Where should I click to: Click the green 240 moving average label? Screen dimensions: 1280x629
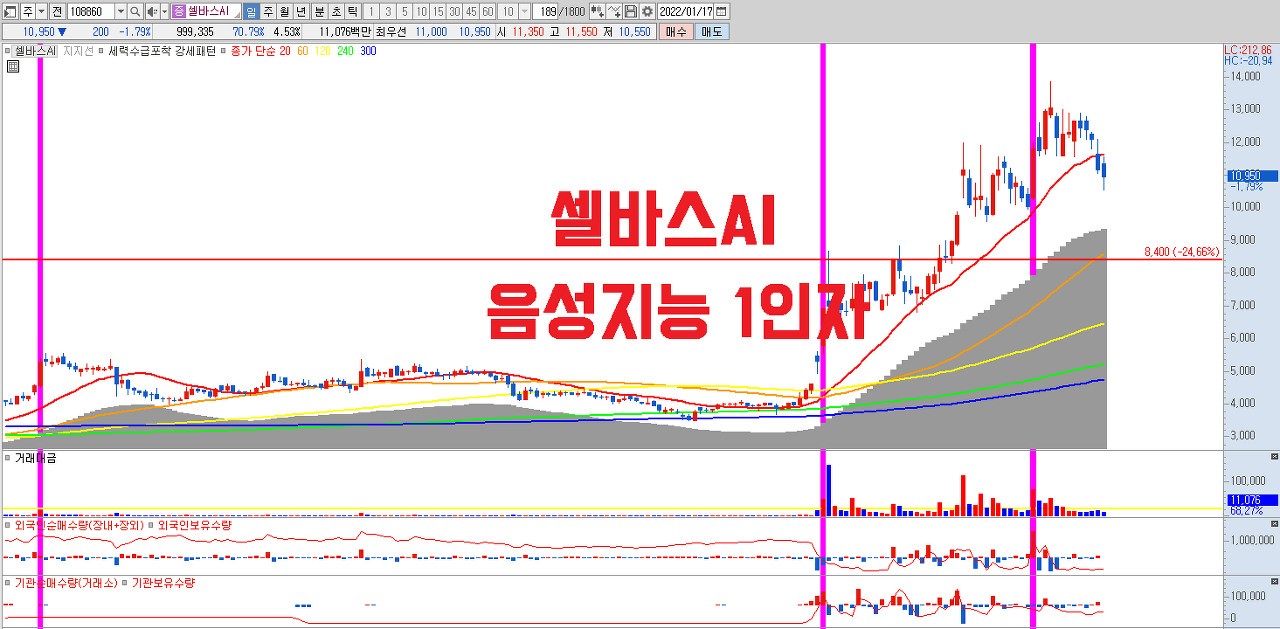coord(346,50)
